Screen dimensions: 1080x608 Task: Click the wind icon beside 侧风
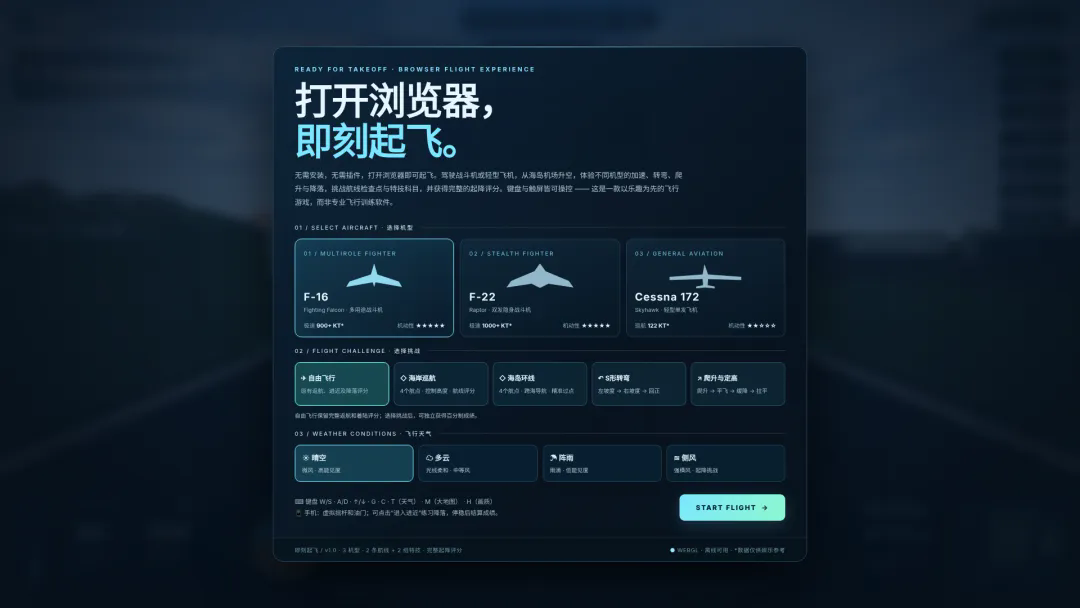[676, 458]
